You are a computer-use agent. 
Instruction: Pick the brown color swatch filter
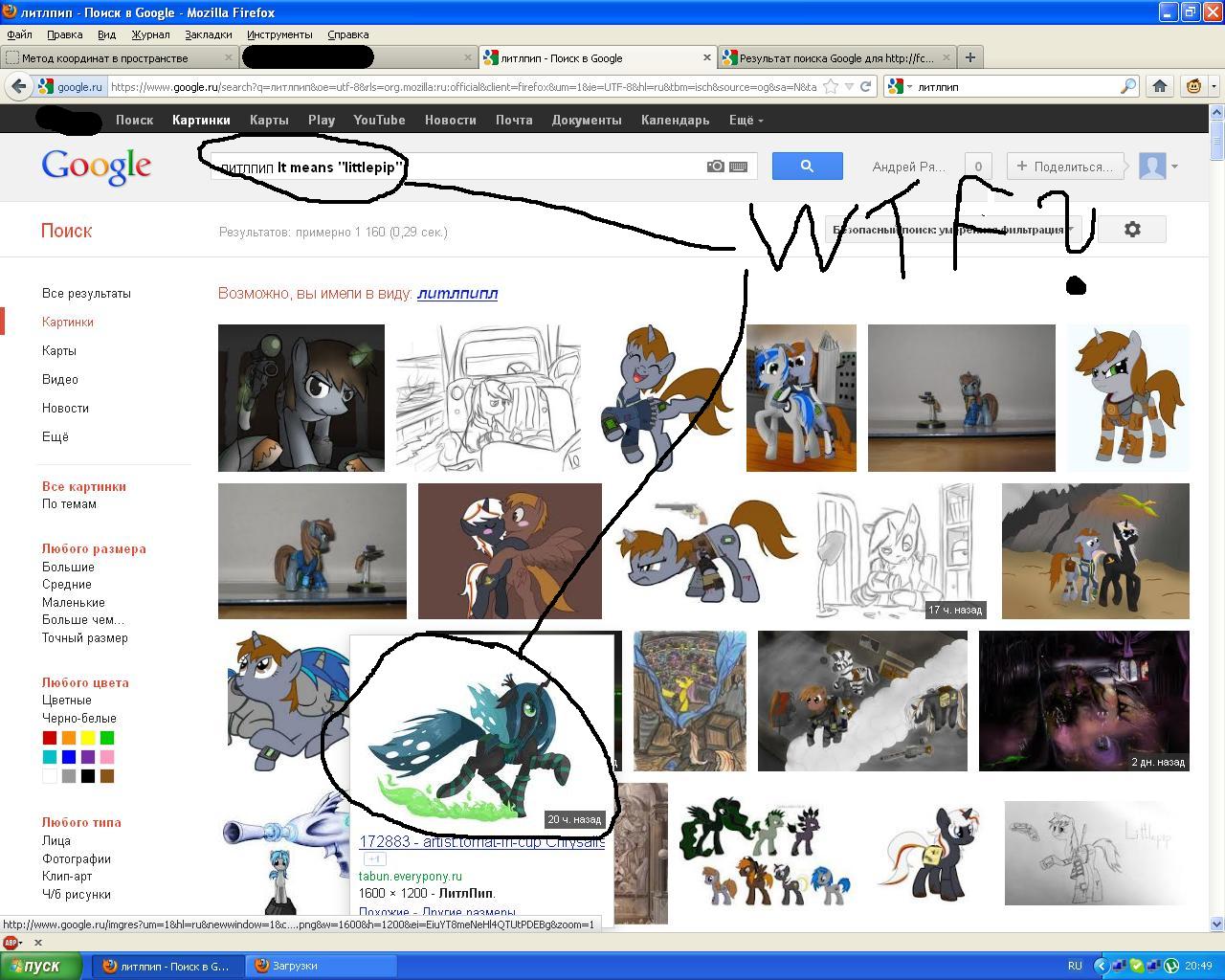pos(107,776)
